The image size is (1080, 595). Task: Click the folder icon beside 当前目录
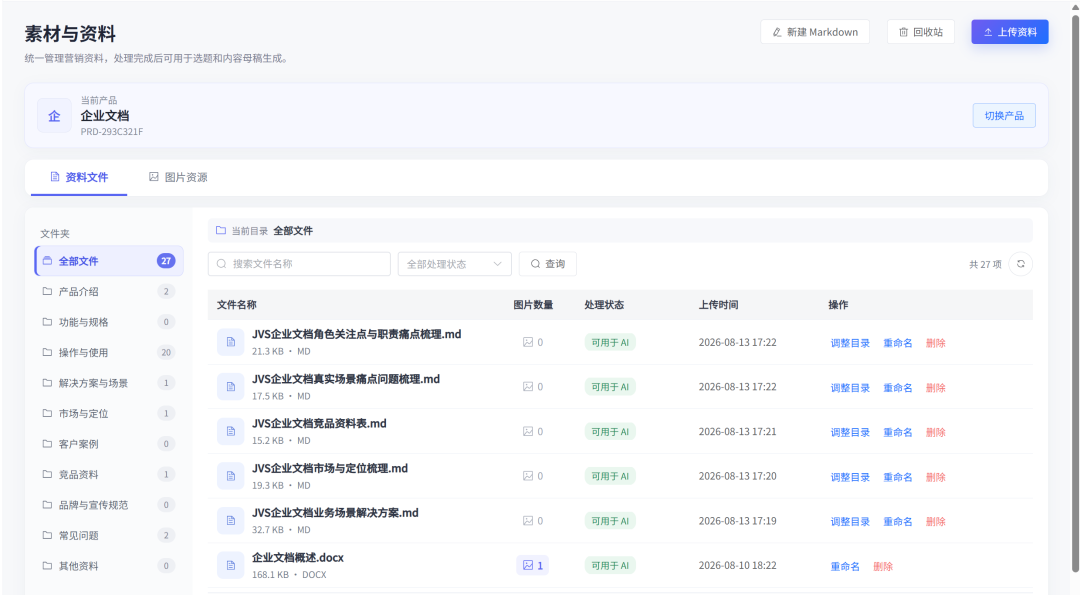(220, 230)
